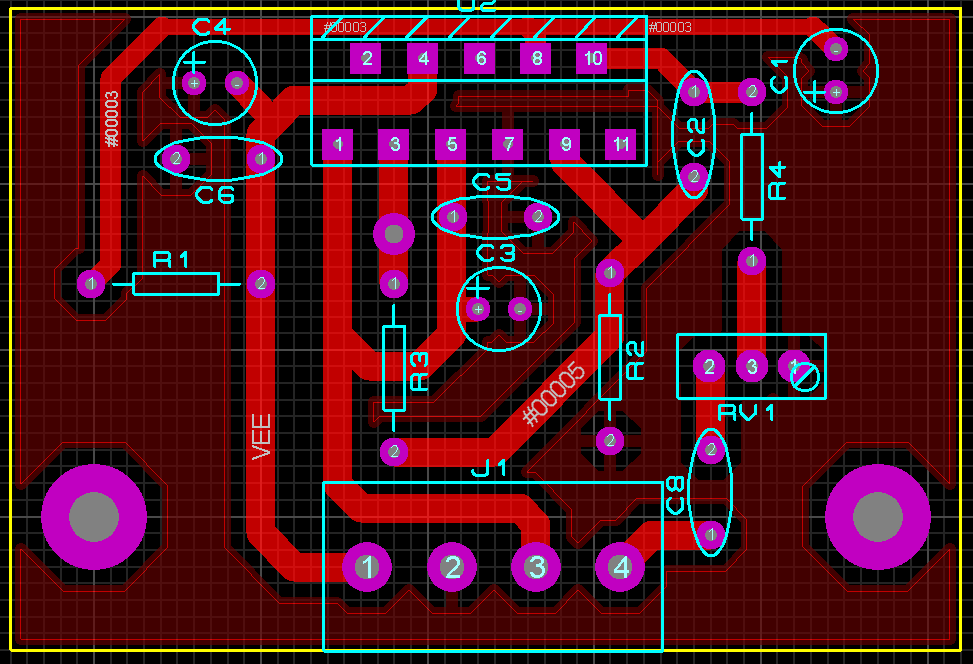Select pin 2 of connector J1

[452, 567]
